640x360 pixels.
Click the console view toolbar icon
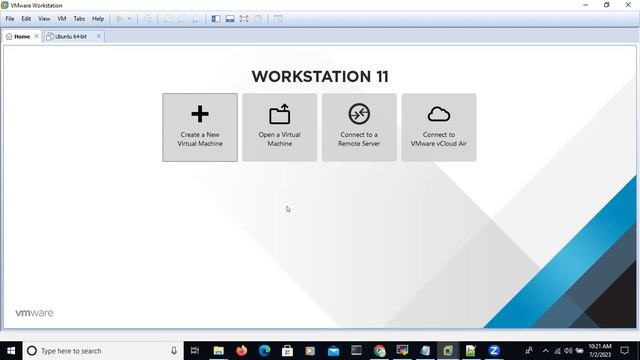click(278, 19)
